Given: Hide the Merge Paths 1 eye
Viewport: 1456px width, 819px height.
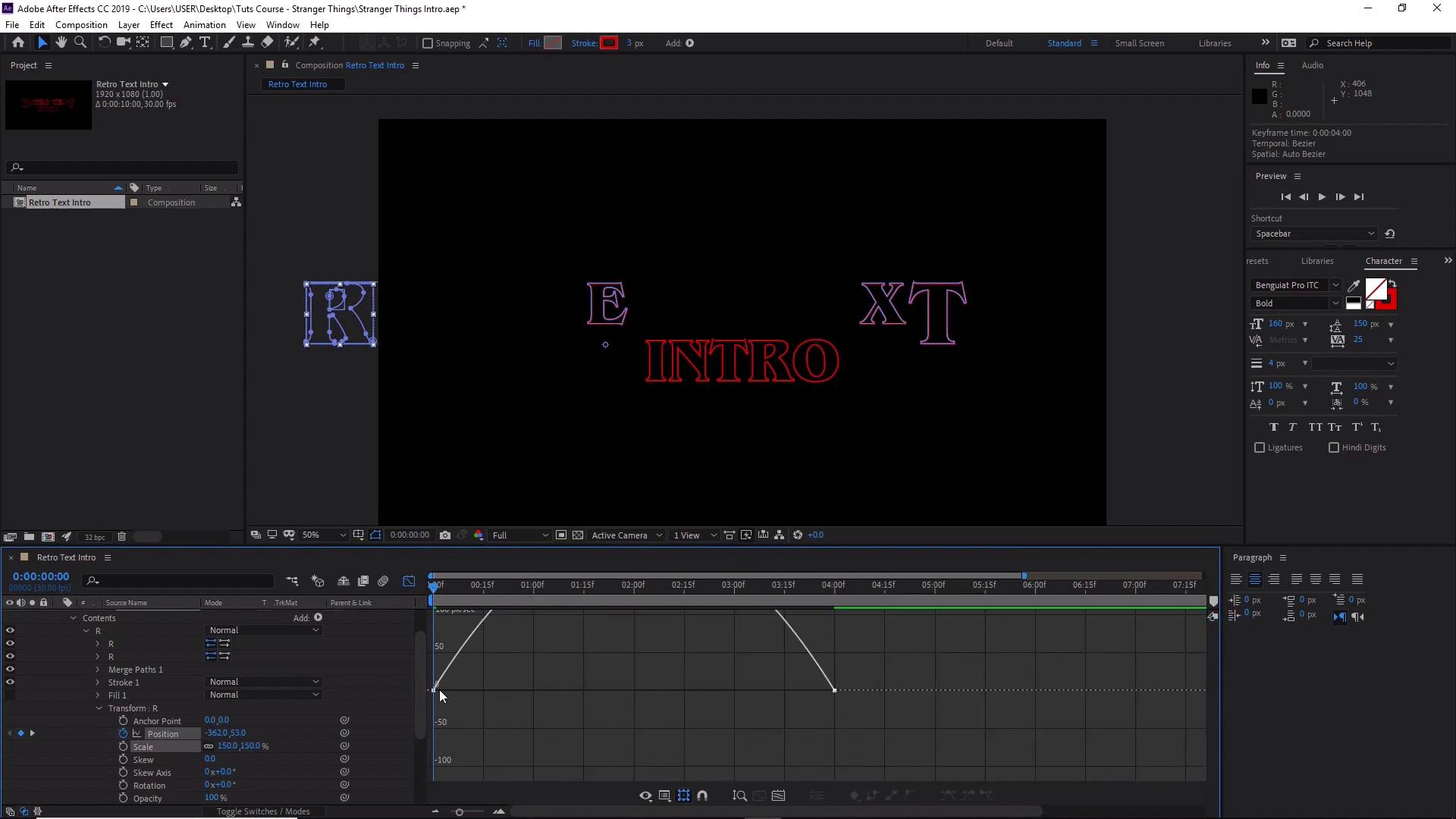Looking at the screenshot, I should coord(10,670).
